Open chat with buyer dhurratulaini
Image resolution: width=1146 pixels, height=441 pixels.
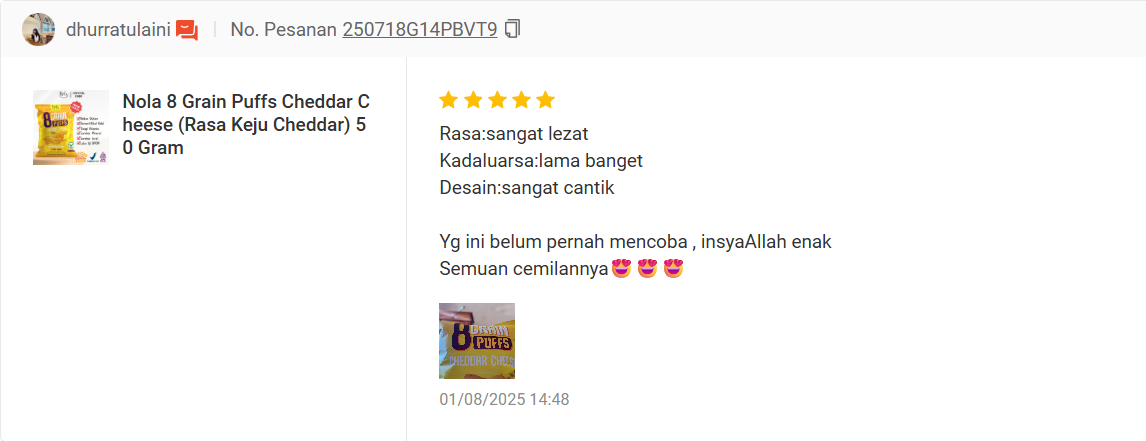187,30
